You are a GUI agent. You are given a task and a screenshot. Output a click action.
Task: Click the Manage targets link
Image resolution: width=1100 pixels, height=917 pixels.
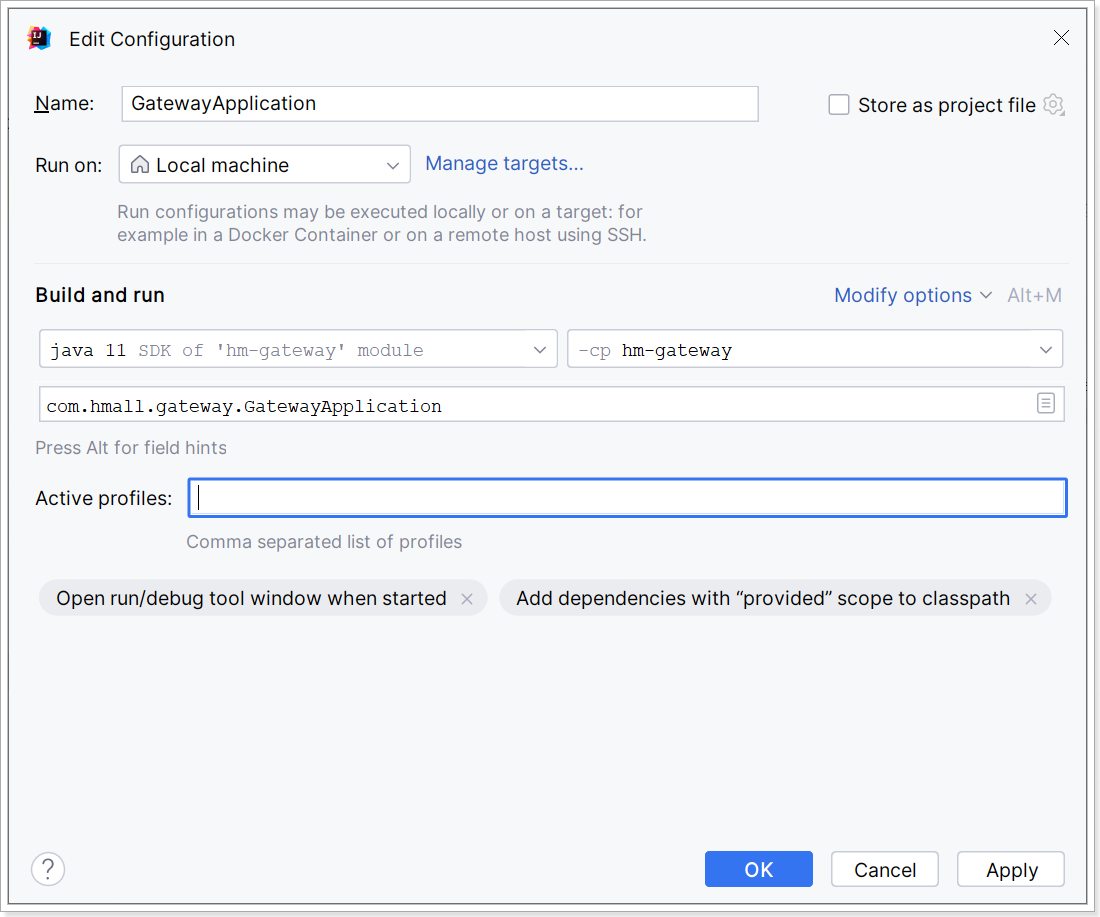(x=504, y=163)
